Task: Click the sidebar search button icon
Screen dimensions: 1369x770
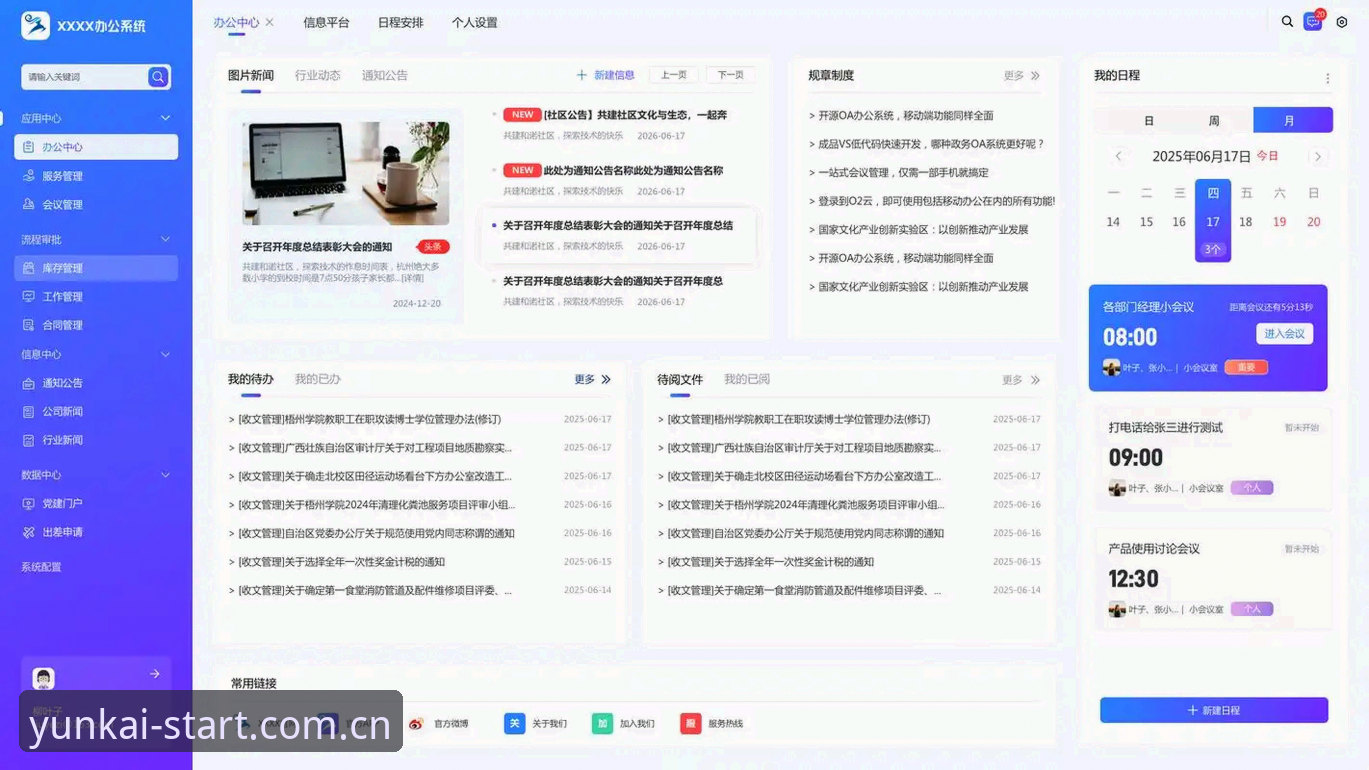Action: (x=158, y=77)
